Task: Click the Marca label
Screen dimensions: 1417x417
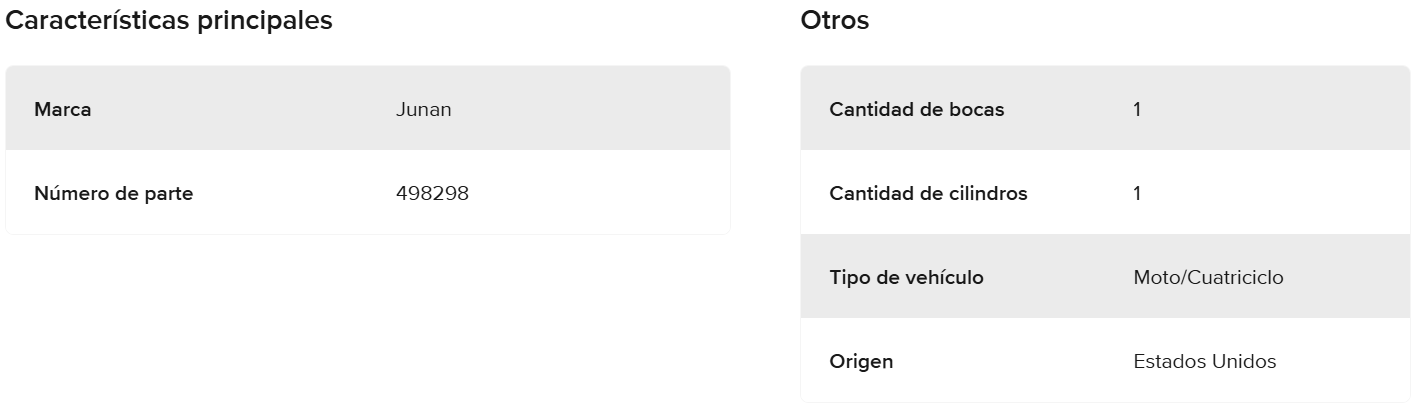Action: click(62, 109)
